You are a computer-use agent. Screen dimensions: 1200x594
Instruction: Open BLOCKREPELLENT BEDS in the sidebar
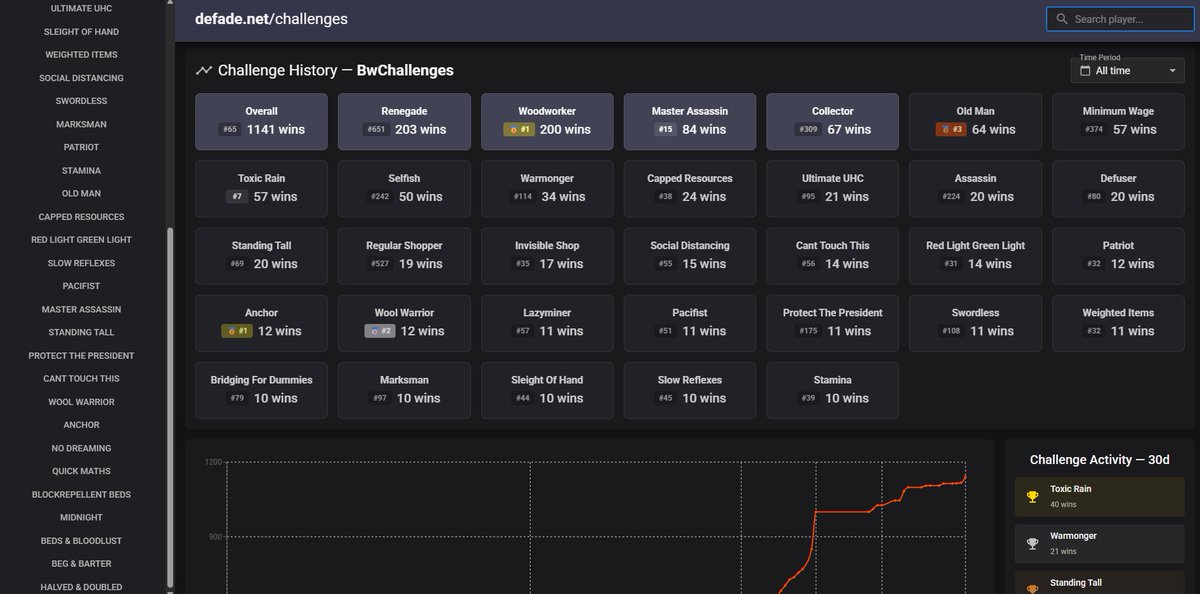pyautogui.click(x=82, y=495)
